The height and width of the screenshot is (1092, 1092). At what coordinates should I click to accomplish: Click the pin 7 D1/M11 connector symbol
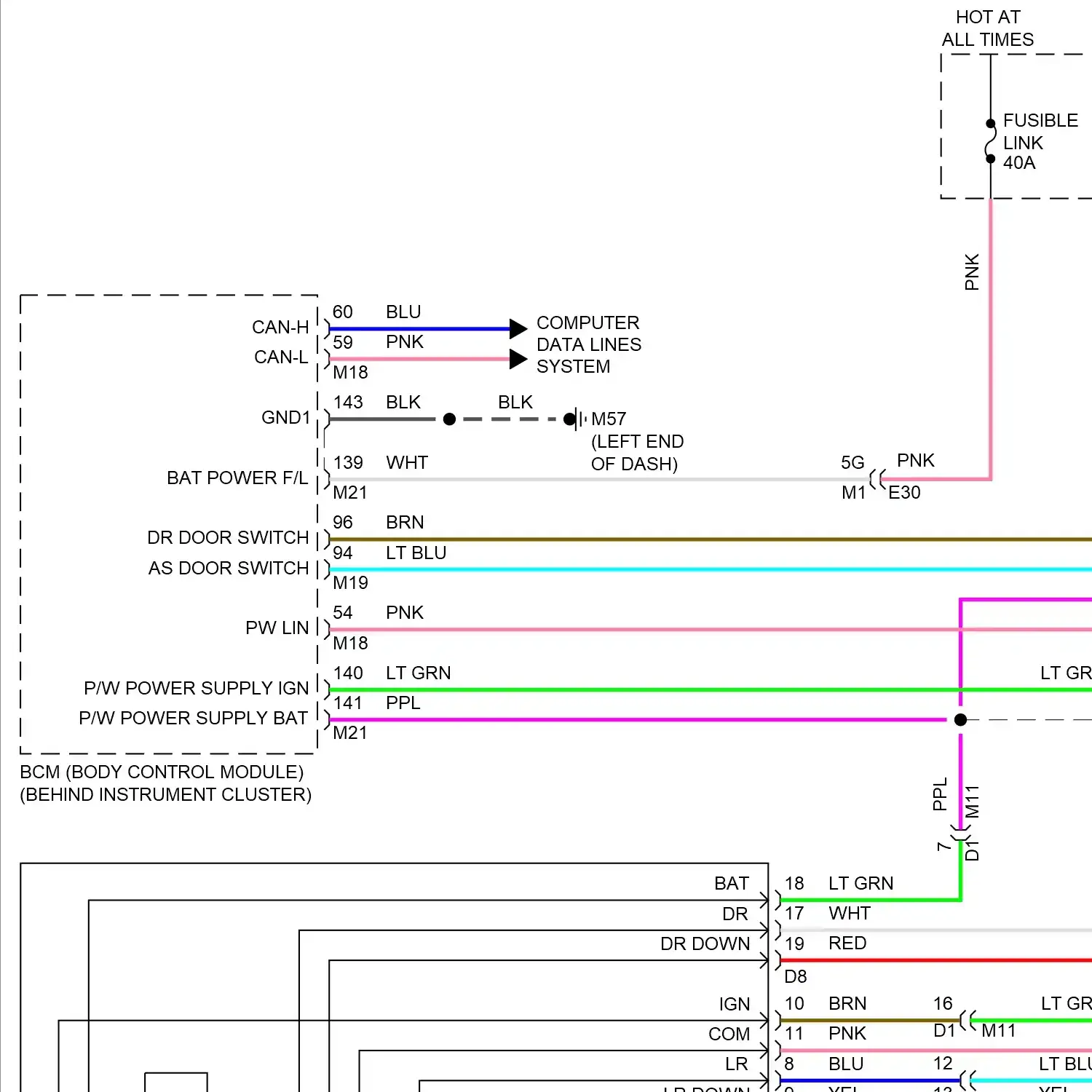click(x=961, y=834)
